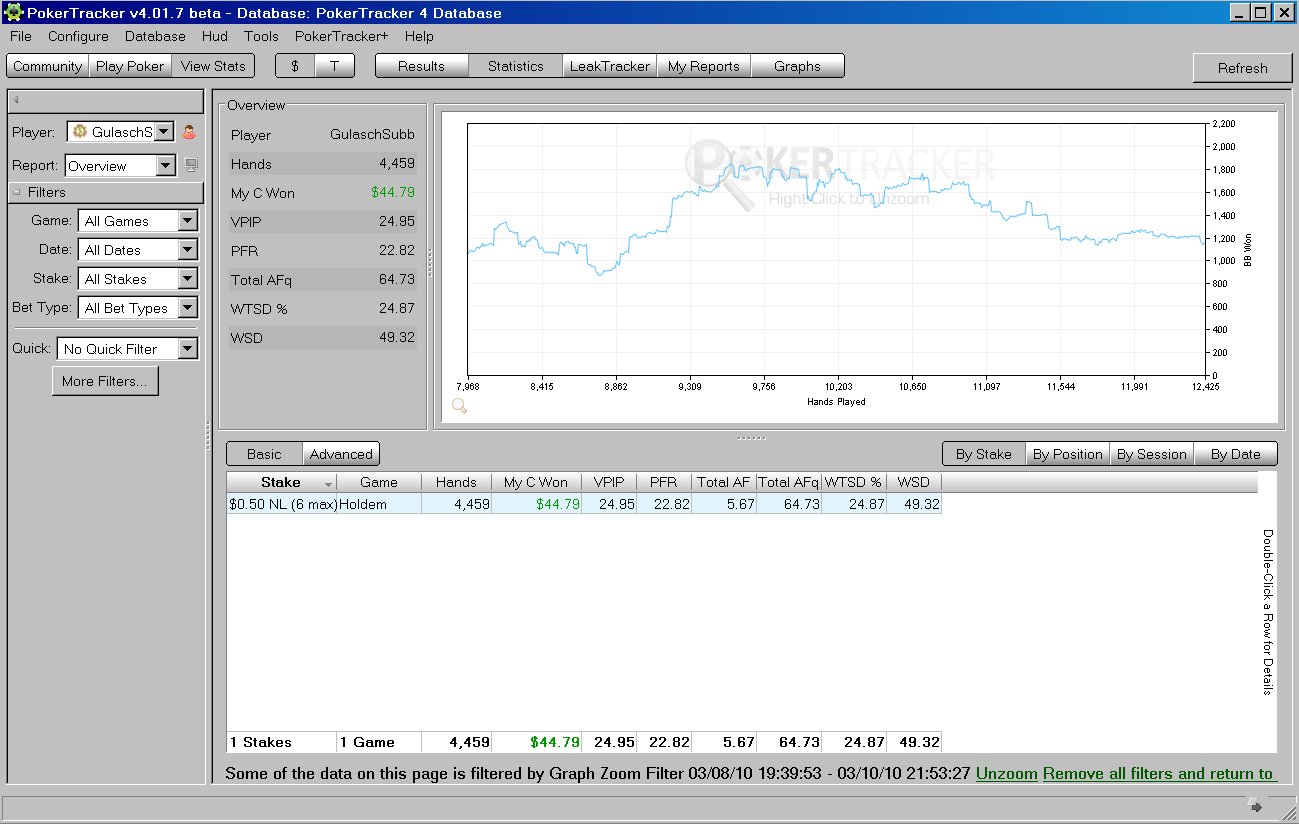
Task: Click the player avatar icon beside Player dropdown
Action: (x=189, y=132)
